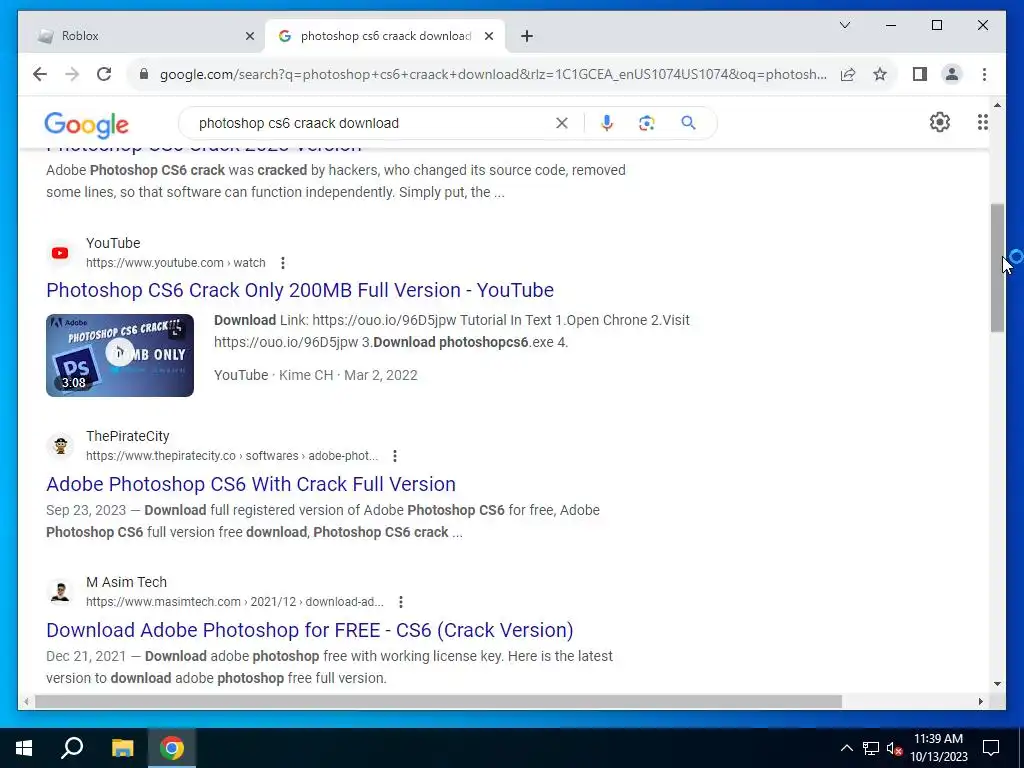Click the horizontal scrollbar thumb
1024x768 pixels.
point(438,701)
